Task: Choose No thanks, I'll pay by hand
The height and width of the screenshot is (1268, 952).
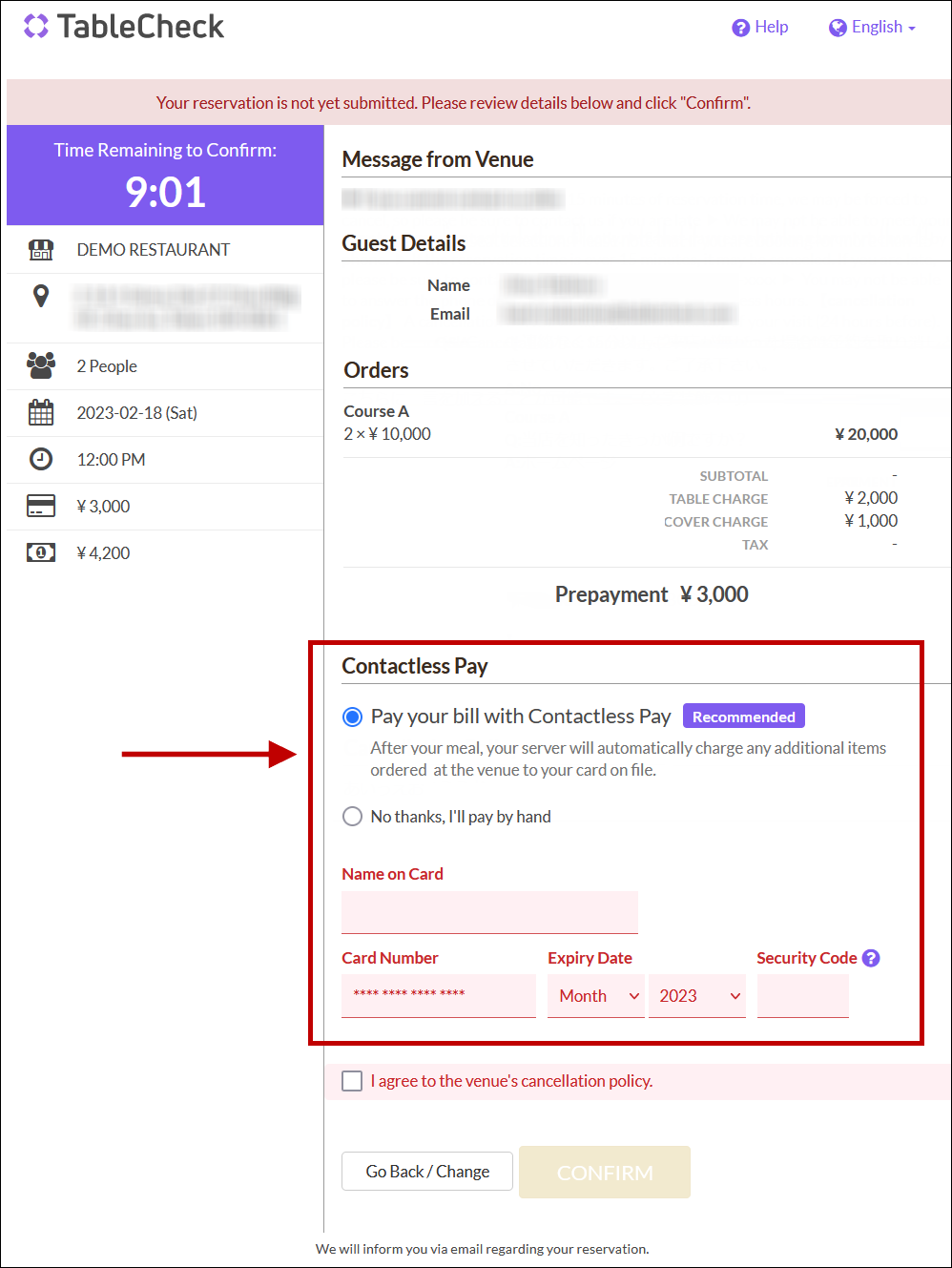Action: pyautogui.click(x=353, y=817)
